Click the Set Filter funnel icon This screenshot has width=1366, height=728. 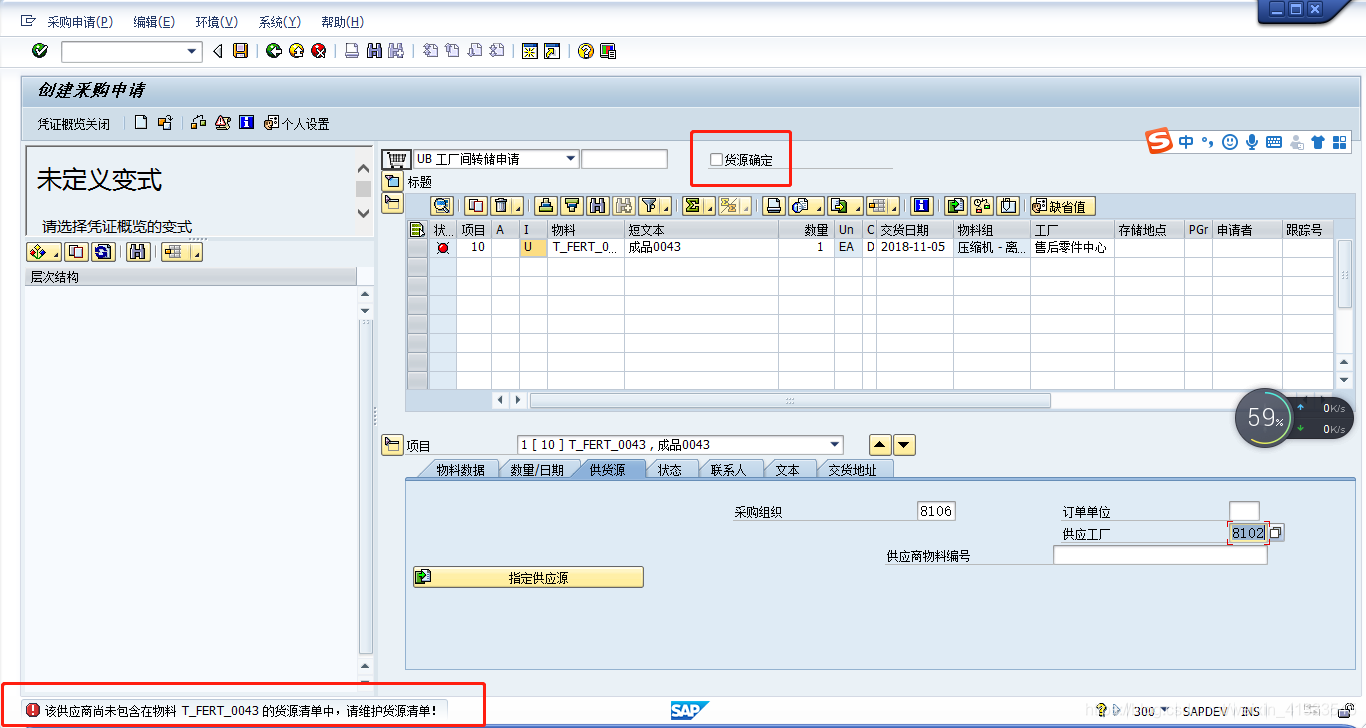[x=649, y=206]
